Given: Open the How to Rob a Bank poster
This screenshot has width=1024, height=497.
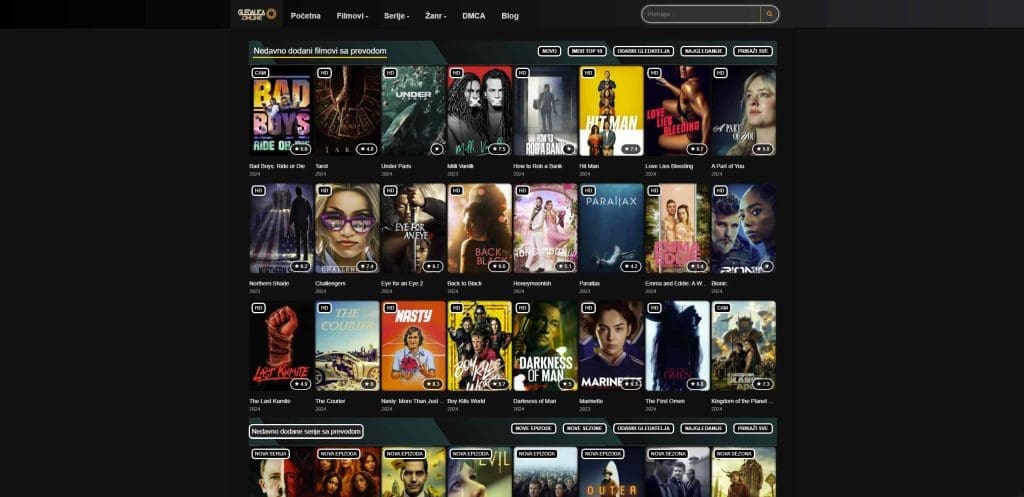Looking at the screenshot, I should coord(545,110).
